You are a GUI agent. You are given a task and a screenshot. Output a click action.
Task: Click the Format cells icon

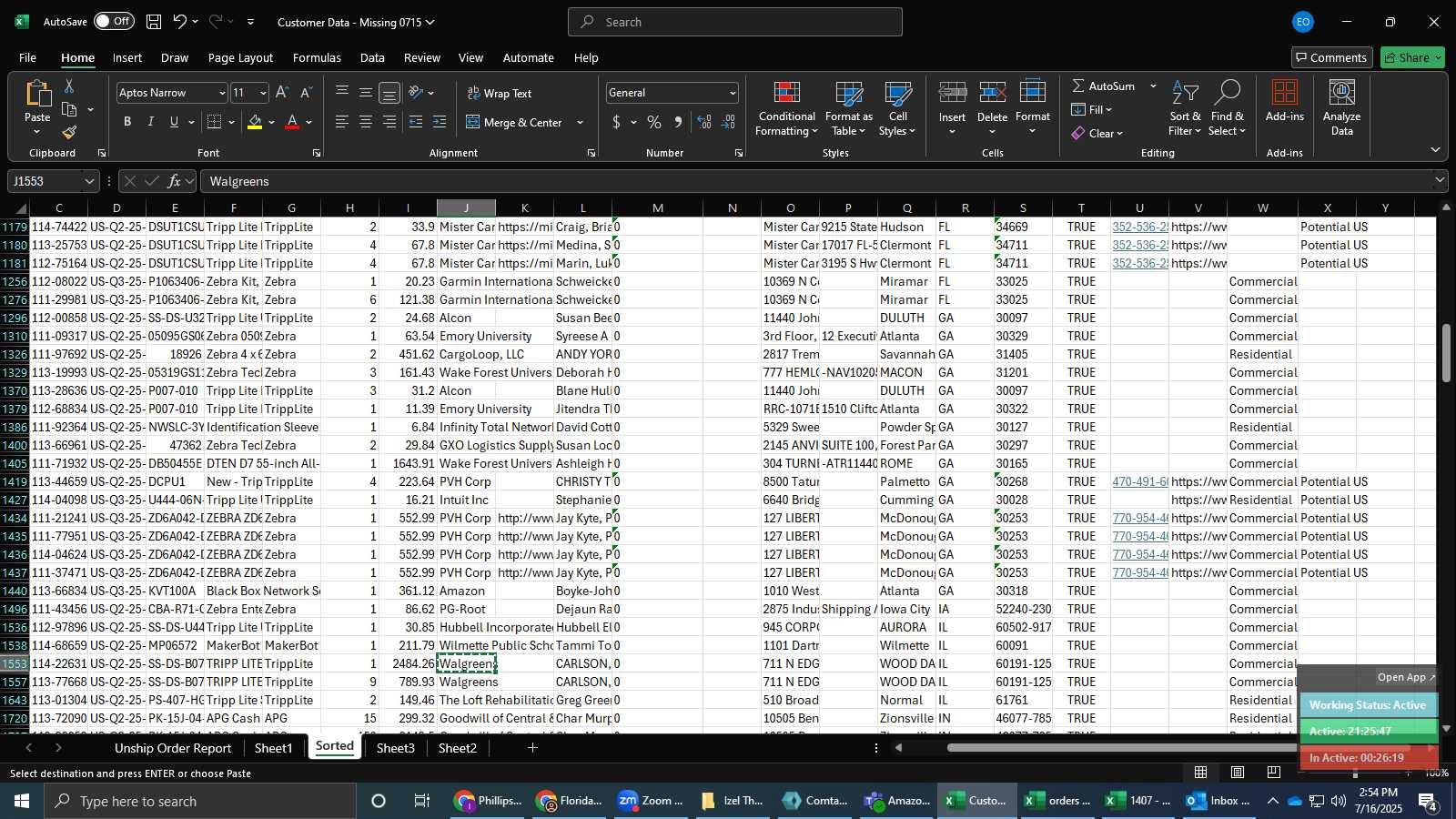pos(1032,93)
